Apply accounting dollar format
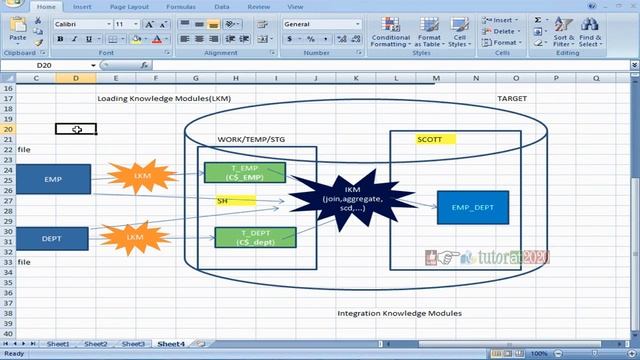This screenshot has width=640, height=360. pyautogui.click(x=289, y=39)
